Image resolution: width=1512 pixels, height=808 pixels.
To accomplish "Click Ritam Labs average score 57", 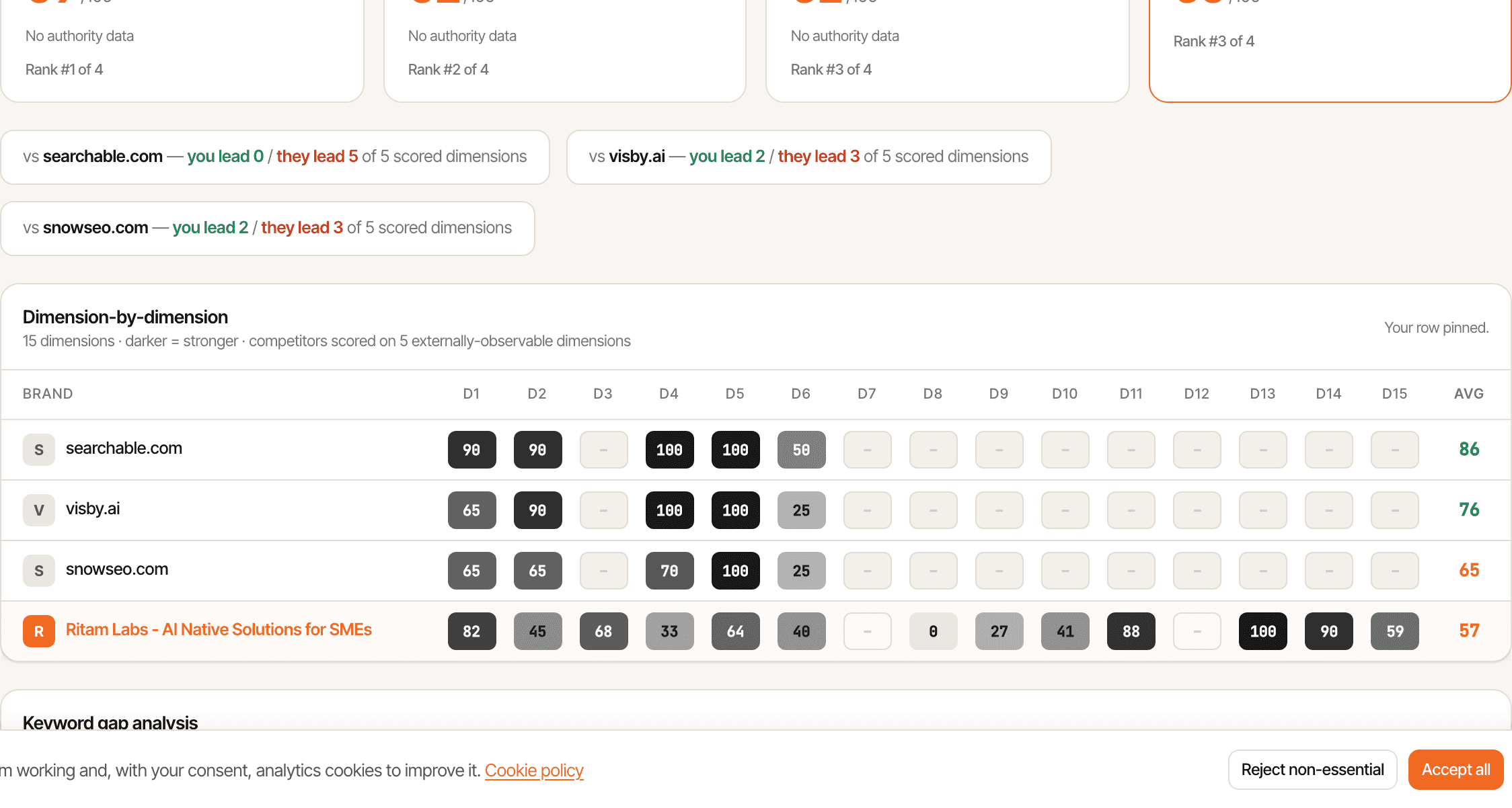I will pyautogui.click(x=1470, y=631).
